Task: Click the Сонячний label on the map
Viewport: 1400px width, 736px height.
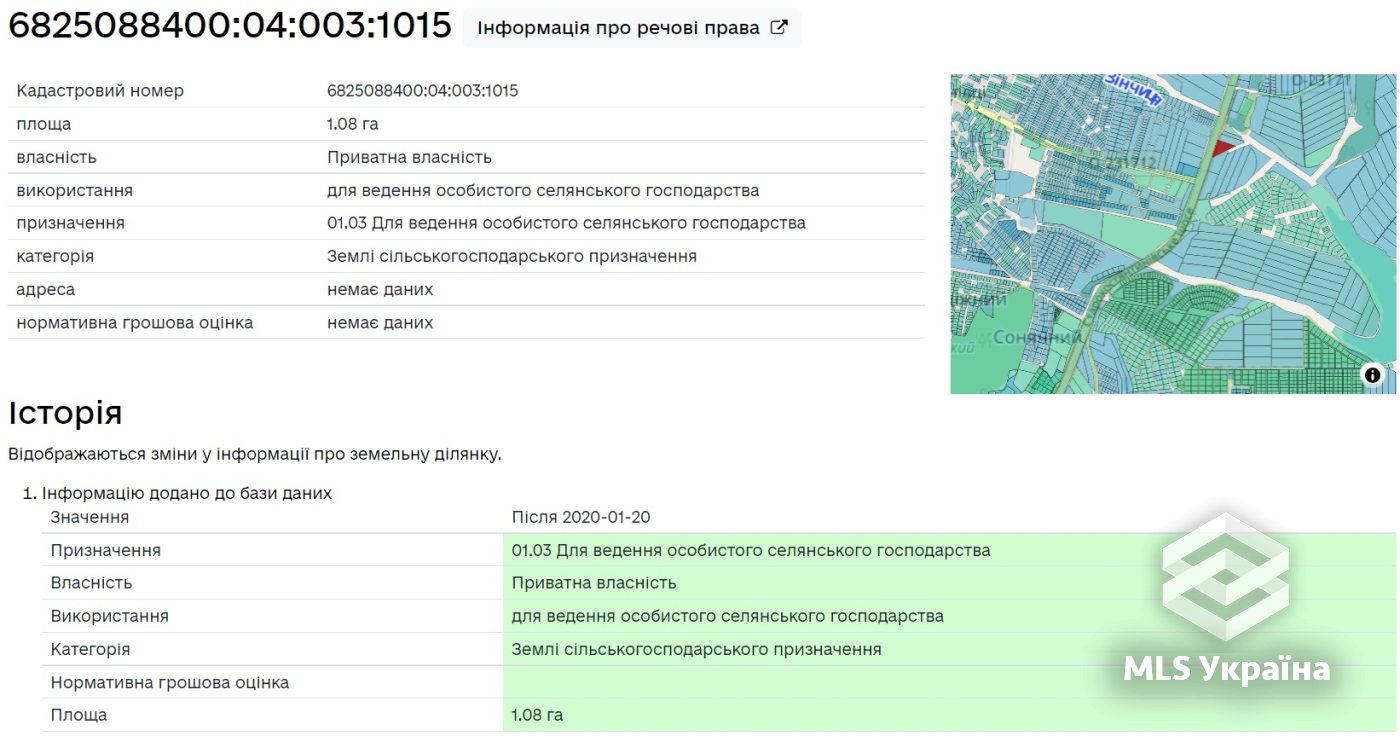Action: coord(1037,338)
